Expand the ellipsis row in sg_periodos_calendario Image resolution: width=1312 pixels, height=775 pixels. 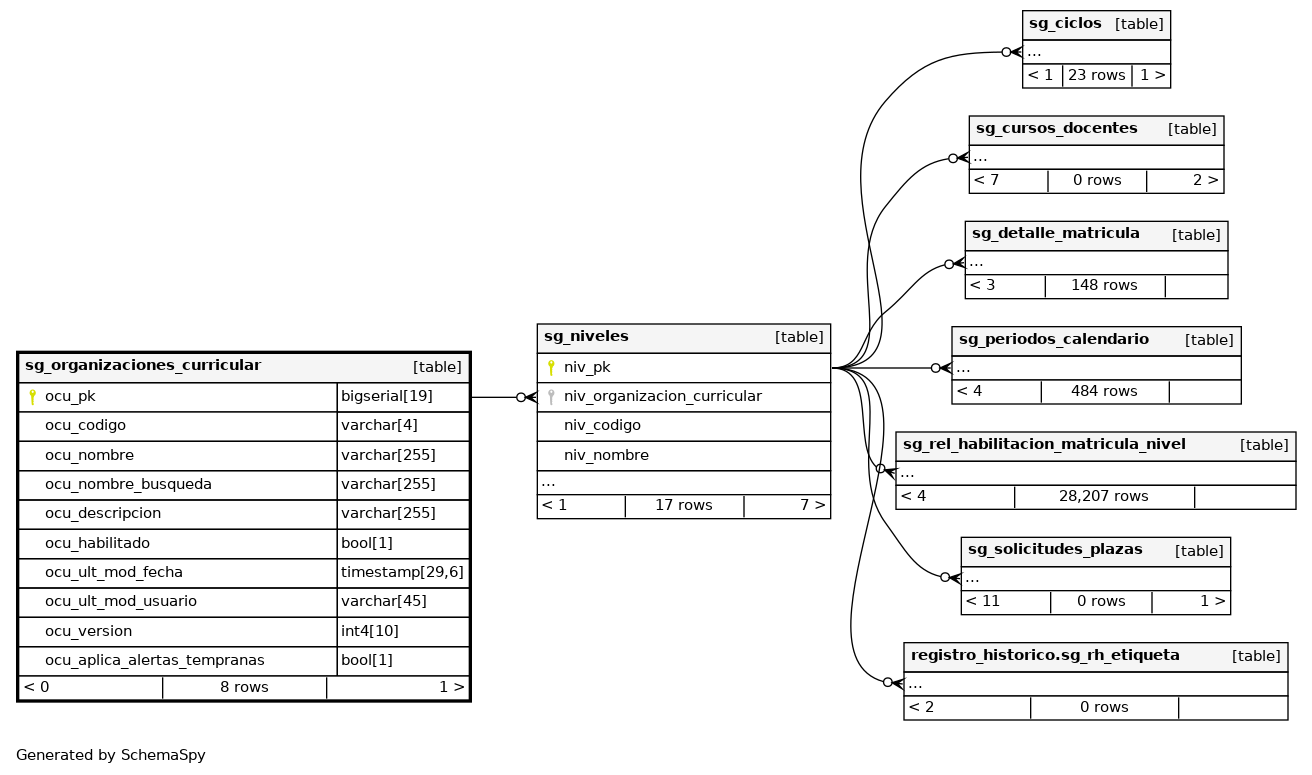point(963,368)
